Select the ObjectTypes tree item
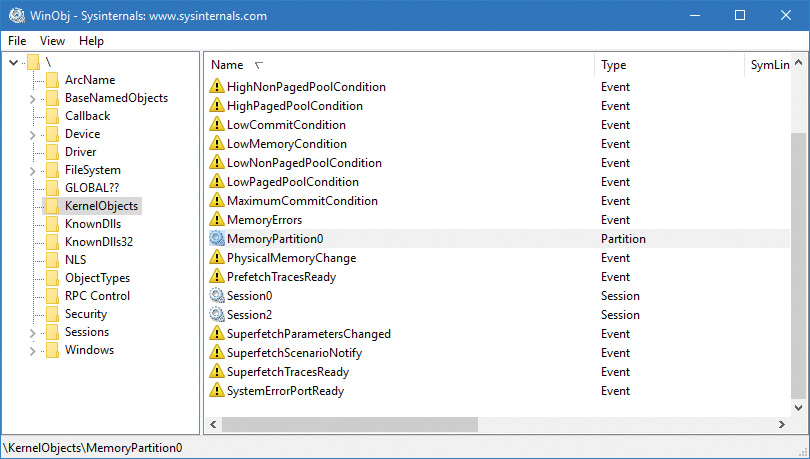This screenshot has width=810, height=459. (97, 278)
